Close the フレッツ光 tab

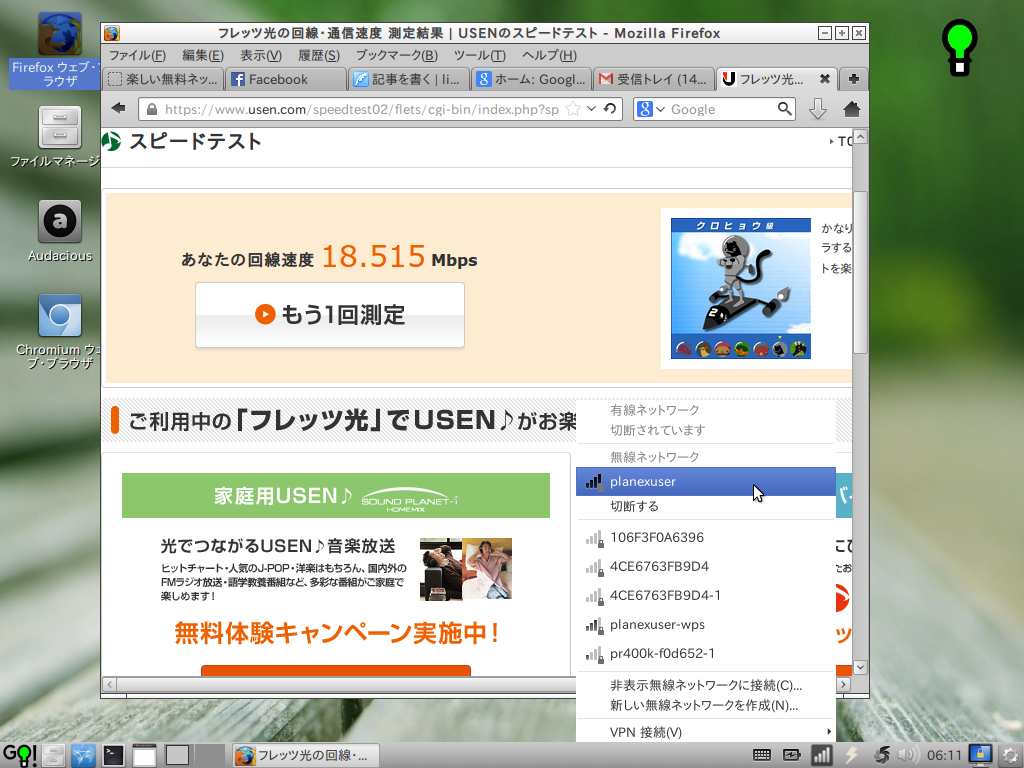pos(825,79)
